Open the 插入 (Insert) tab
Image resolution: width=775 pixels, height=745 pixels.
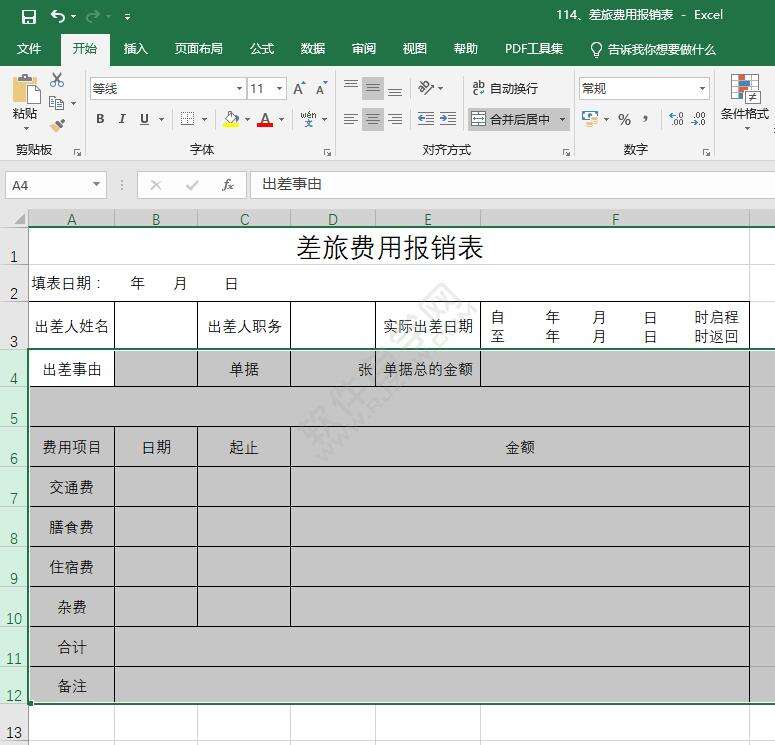point(135,49)
